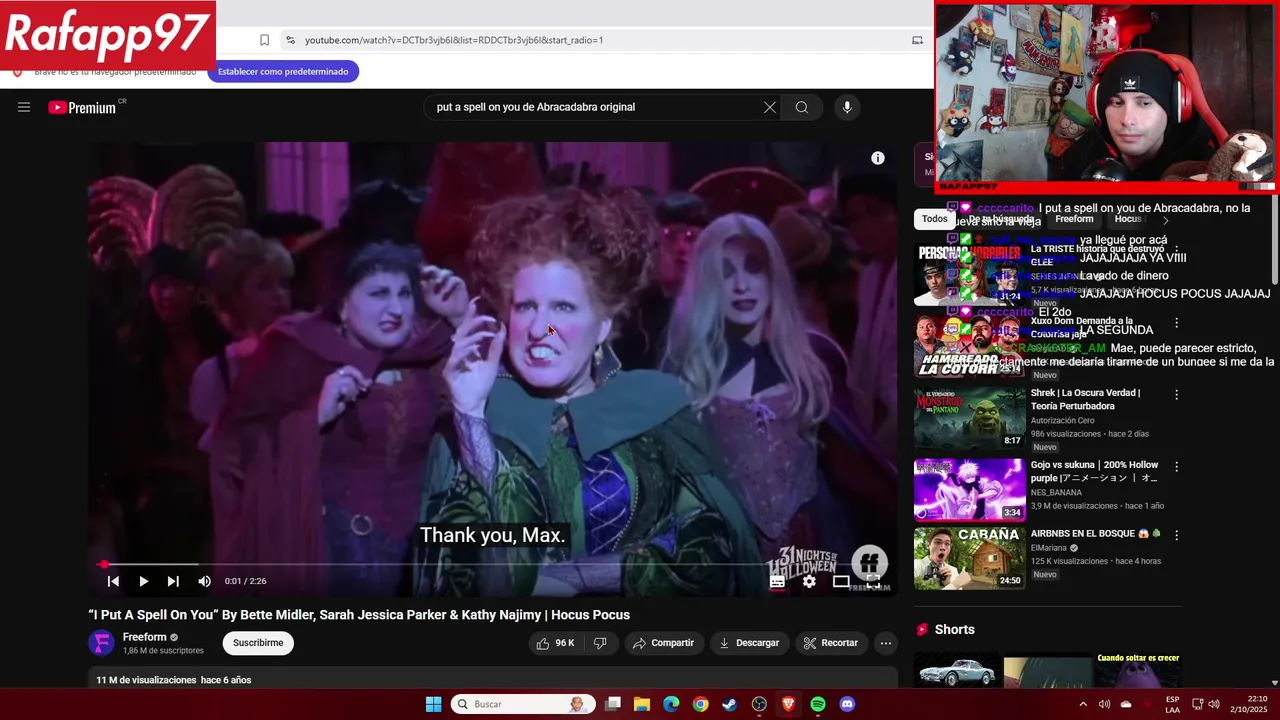Open OBS Studio from taskbar
Viewport: 1280px width, 720px height.
click(x=759, y=704)
